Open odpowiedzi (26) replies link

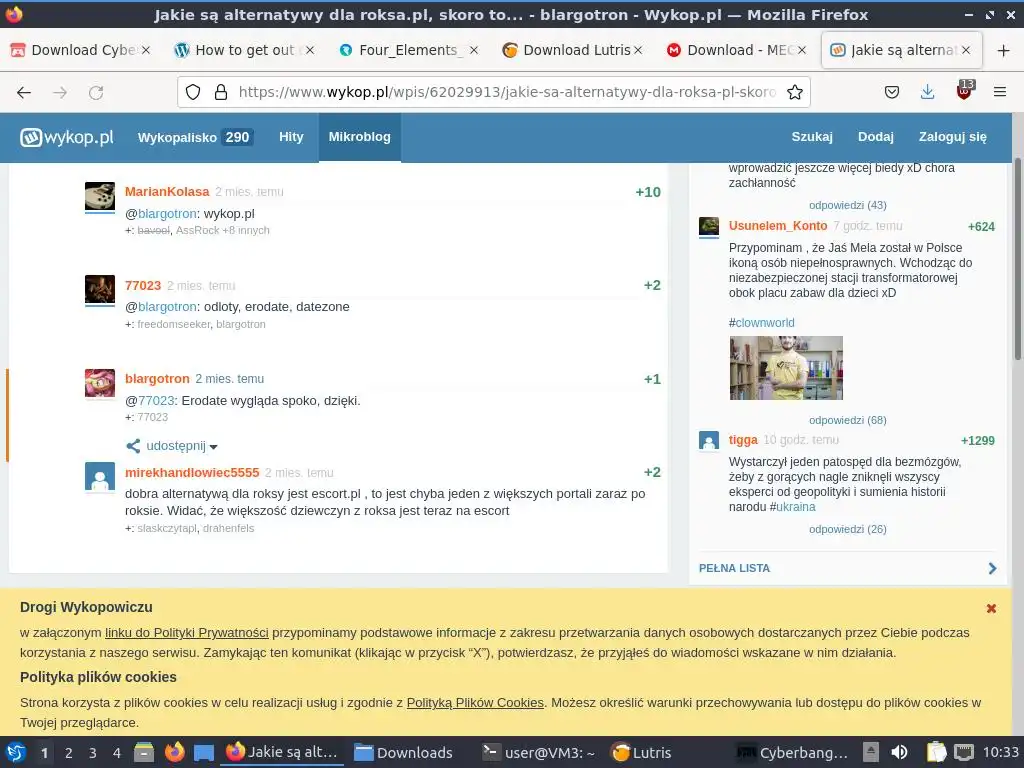pyautogui.click(x=848, y=529)
